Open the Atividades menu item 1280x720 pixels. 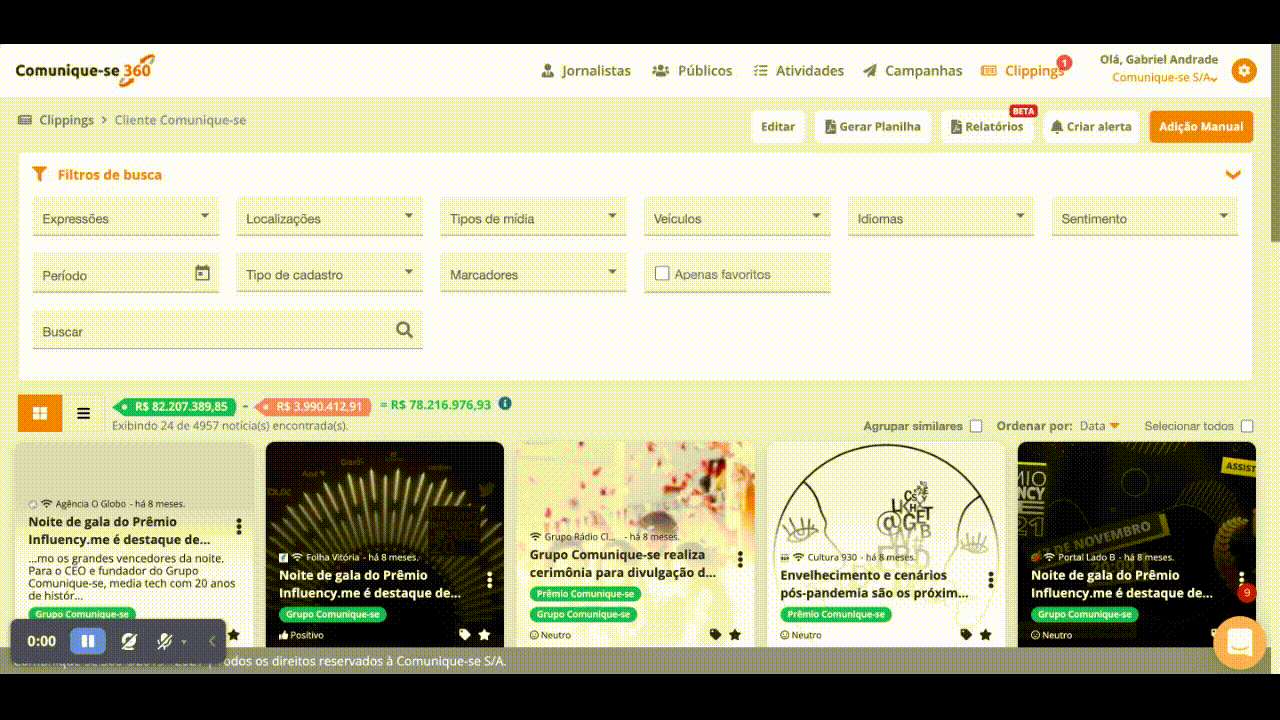point(799,71)
